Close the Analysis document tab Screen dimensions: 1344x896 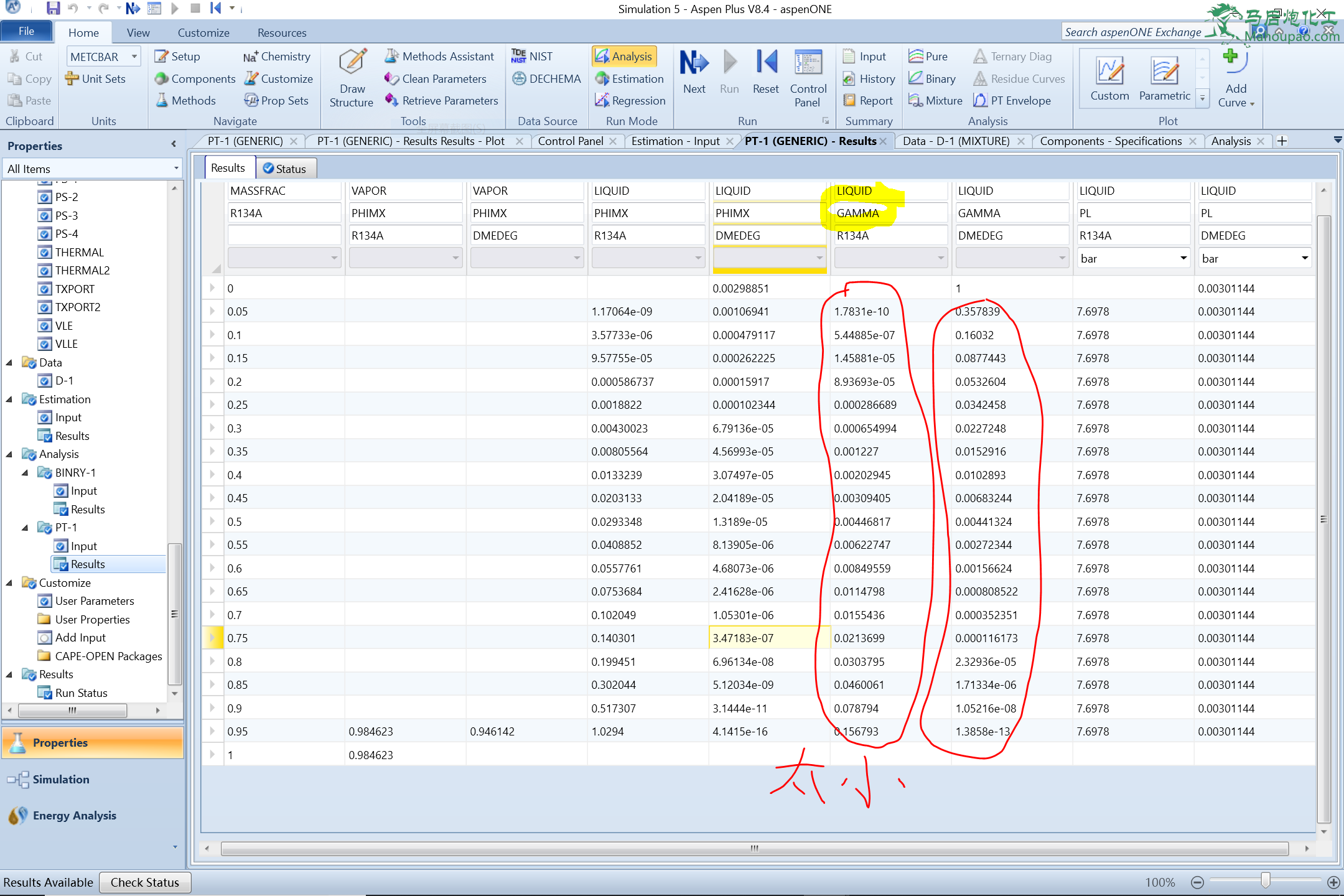point(1261,141)
